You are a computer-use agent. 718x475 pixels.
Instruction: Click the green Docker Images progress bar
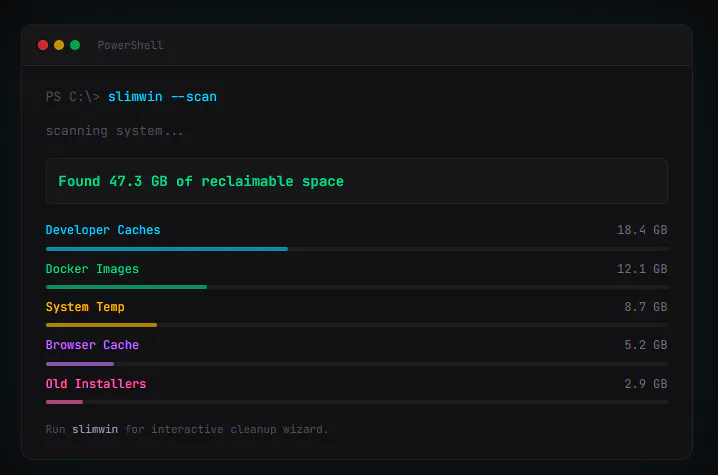click(126, 287)
